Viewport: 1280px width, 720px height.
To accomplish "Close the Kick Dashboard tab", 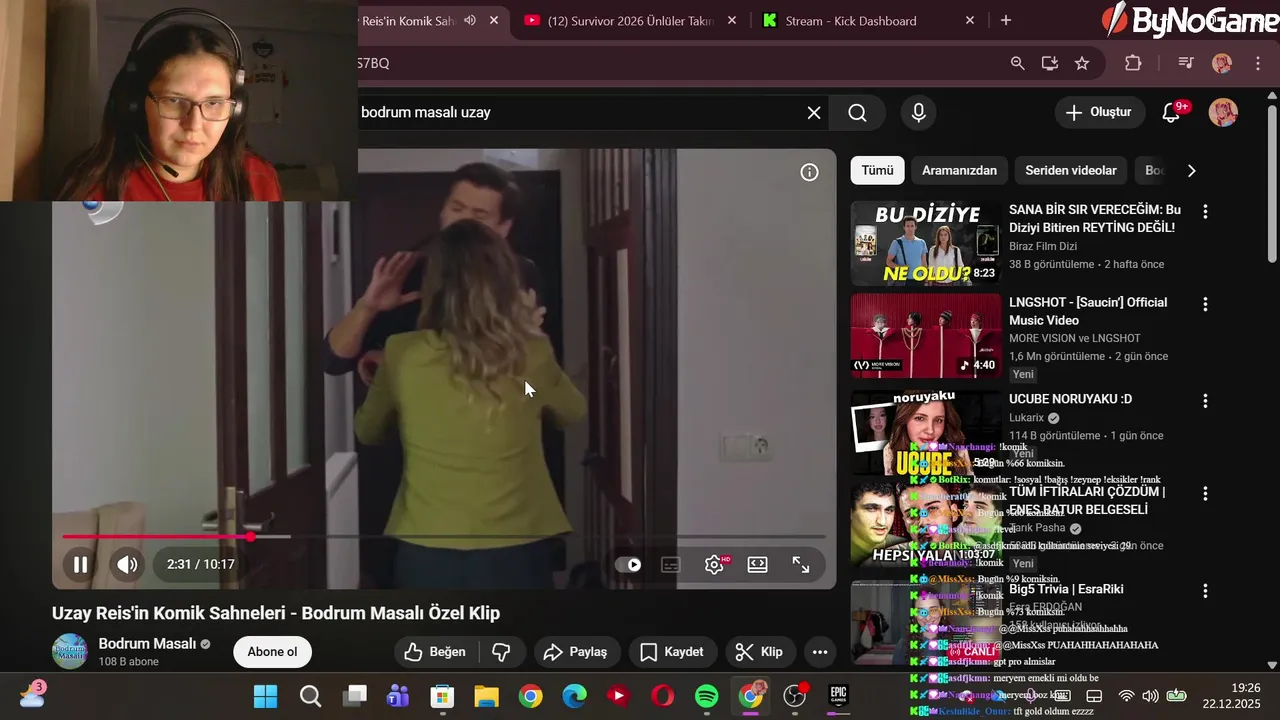I will (970, 20).
